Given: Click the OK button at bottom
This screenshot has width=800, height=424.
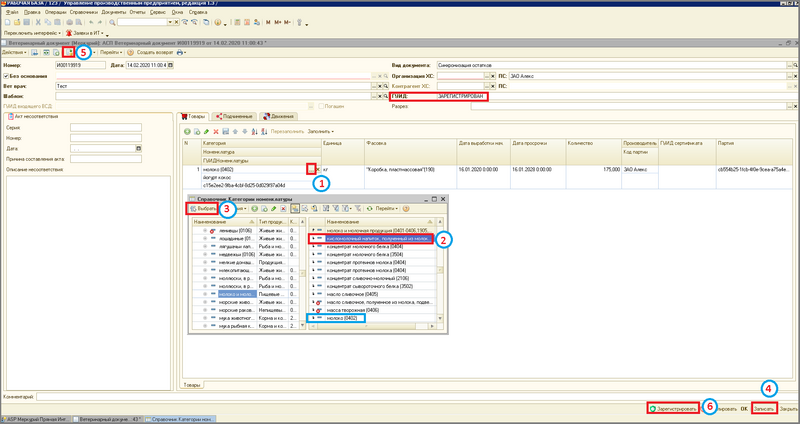Looking at the screenshot, I should [744, 409].
